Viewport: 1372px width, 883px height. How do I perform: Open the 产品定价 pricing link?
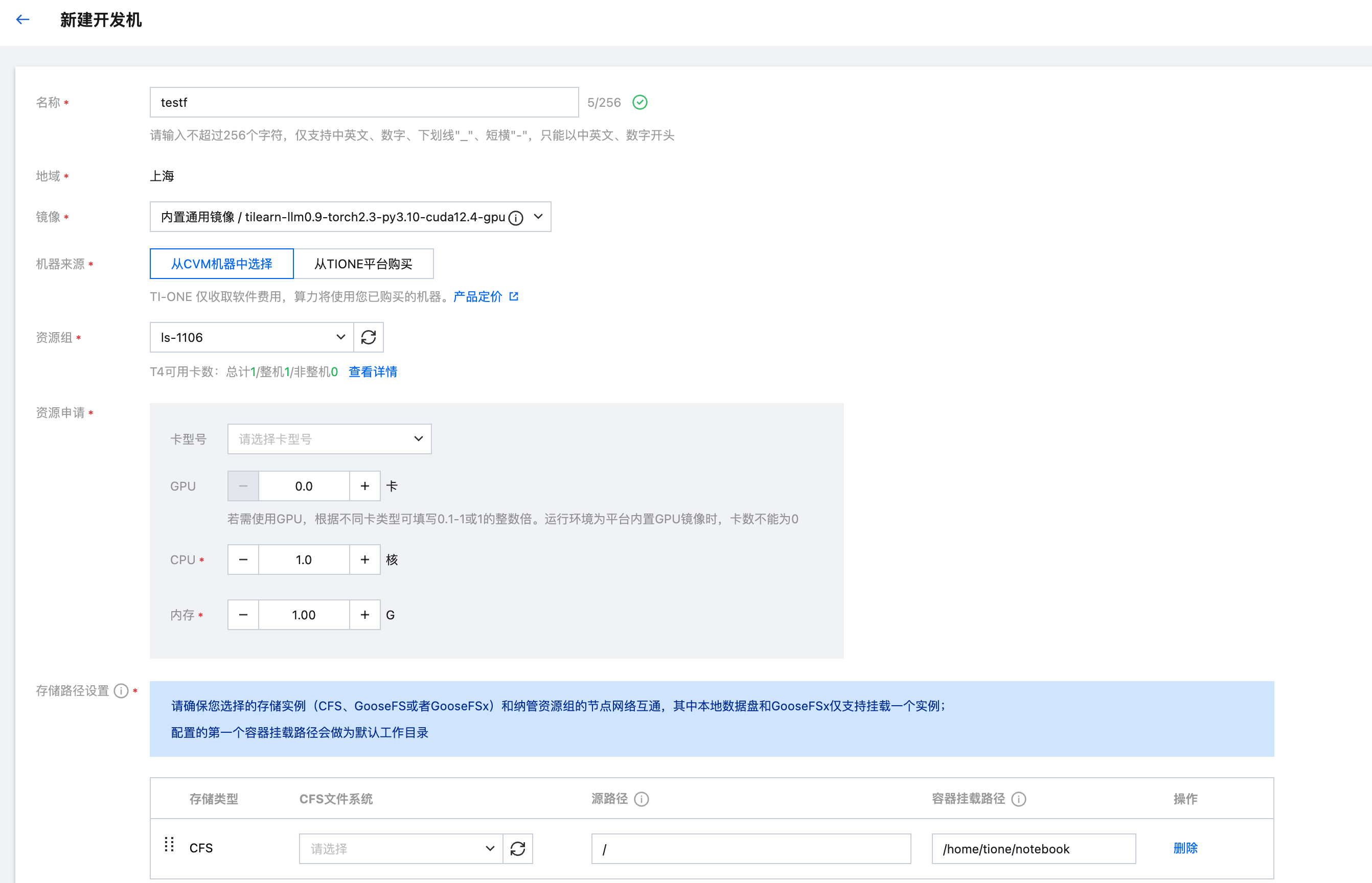pos(478,296)
